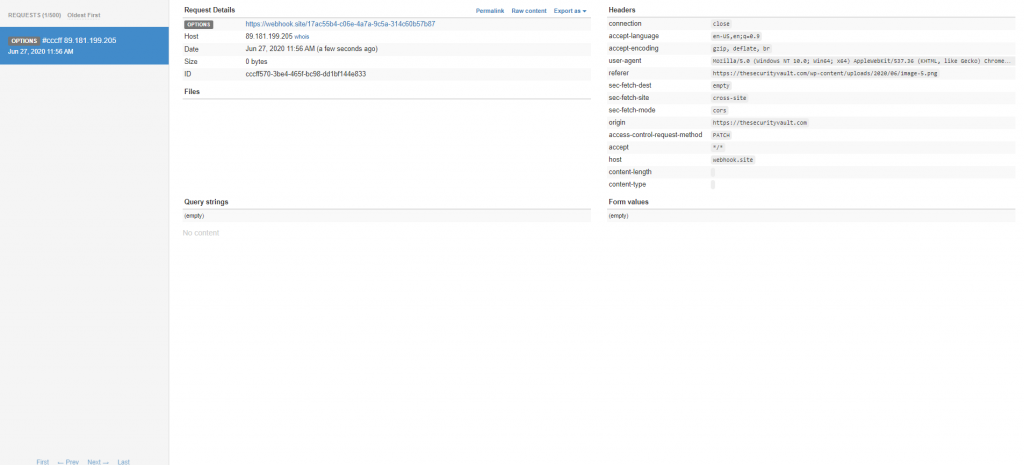Click the Form values section heading
The width and height of the screenshot is (1024, 465).
click(x=628, y=202)
